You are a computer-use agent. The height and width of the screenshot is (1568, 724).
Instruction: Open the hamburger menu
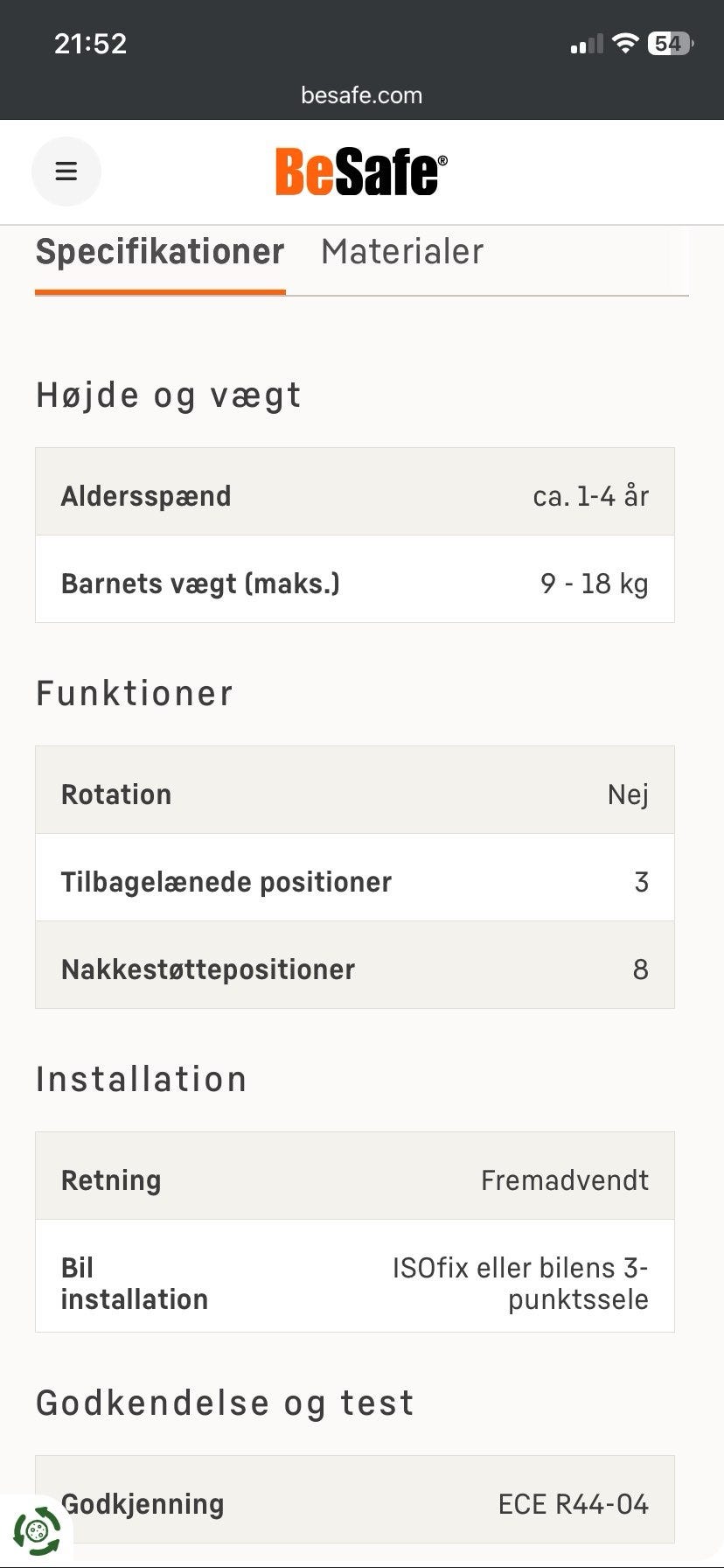pyautogui.click(x=66, y=171)
